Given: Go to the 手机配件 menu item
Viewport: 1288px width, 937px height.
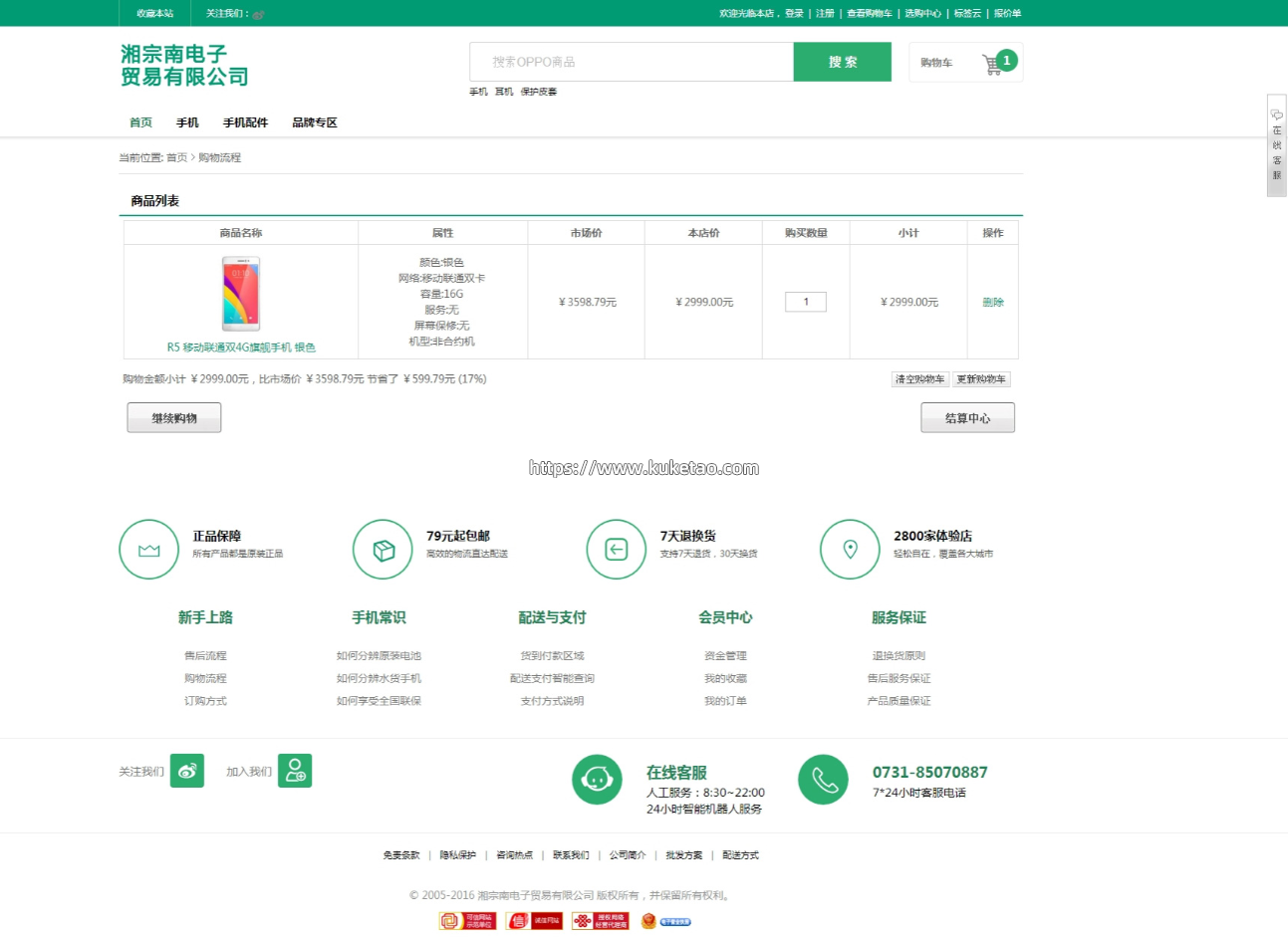Looking at the screenshot, I should 245,122.
